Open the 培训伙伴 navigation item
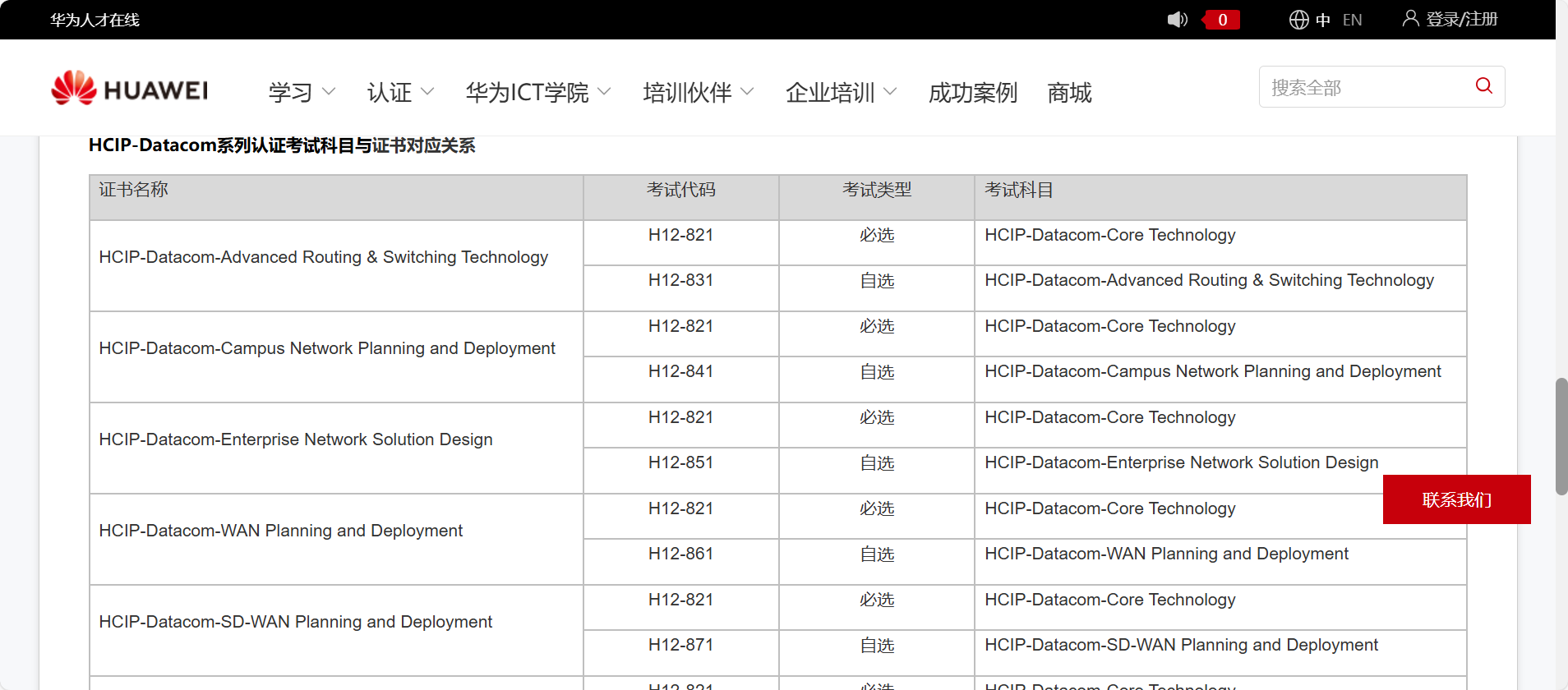This screenshot has width=1568, height=690. (687, 92)
